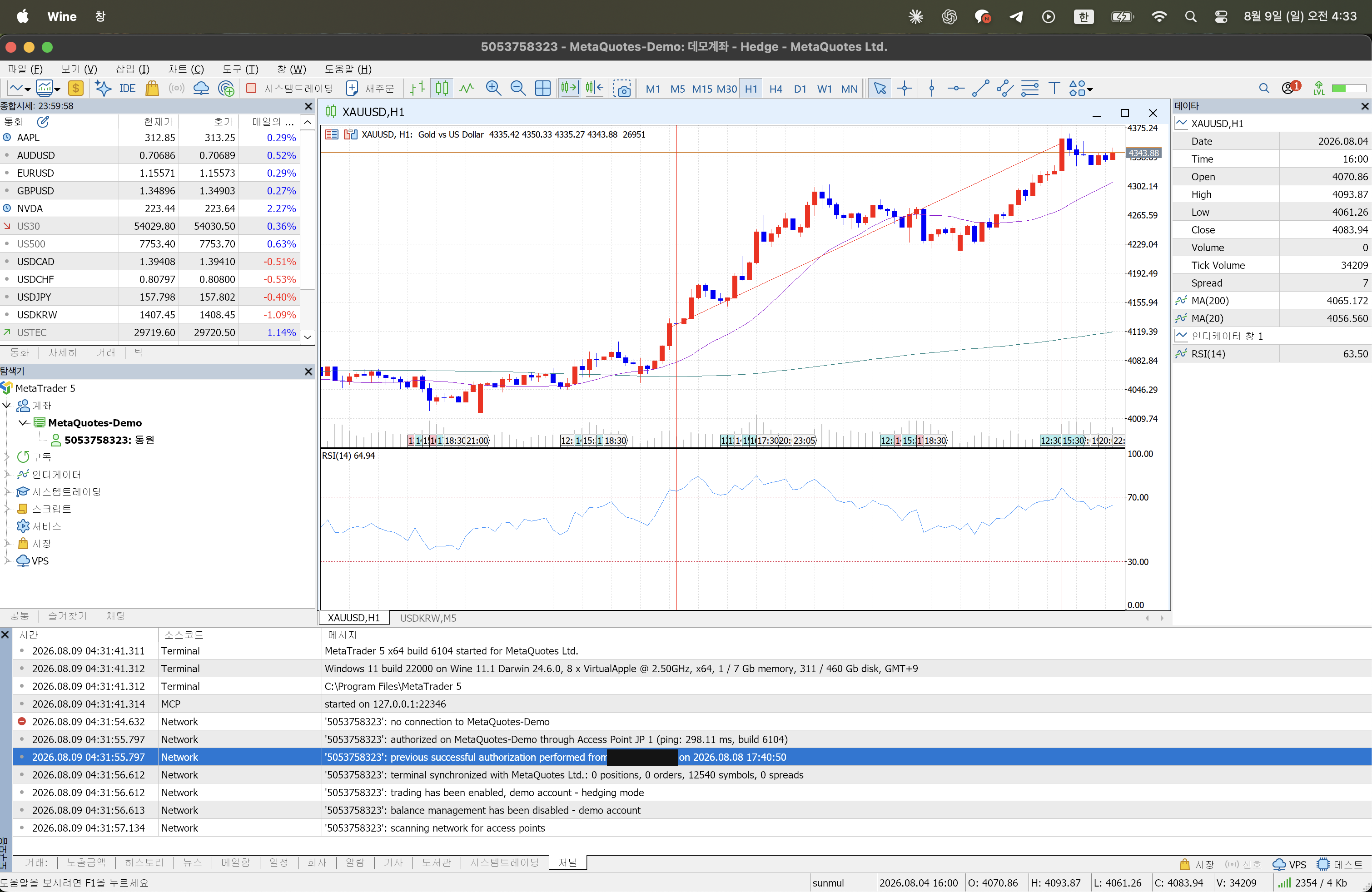This screenshot has height=892, width=1372.
Task: Click the radar-with-plus toolbar icon
Action: 227,88
